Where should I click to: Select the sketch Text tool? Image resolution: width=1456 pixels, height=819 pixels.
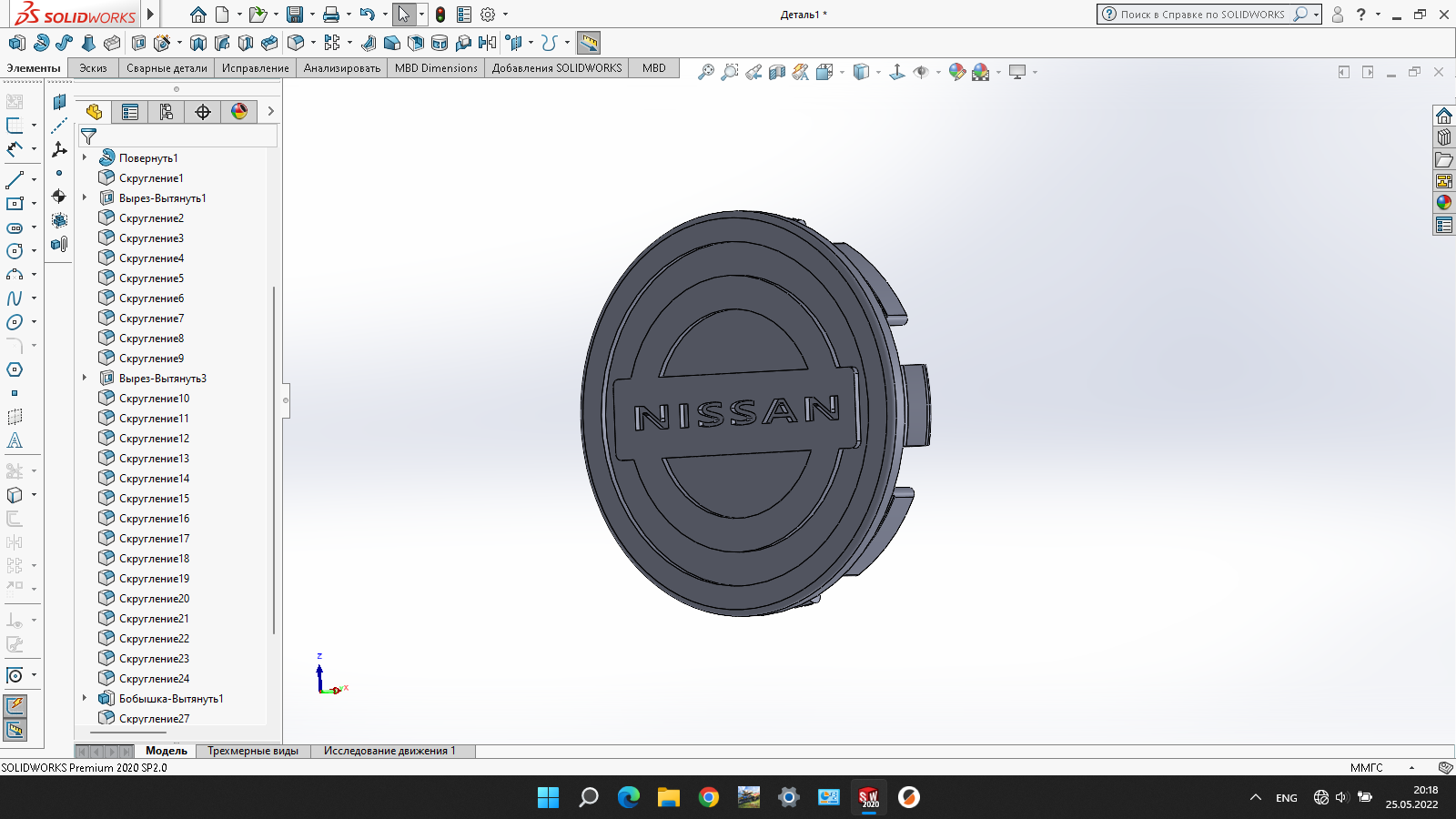tap(15, 440)
